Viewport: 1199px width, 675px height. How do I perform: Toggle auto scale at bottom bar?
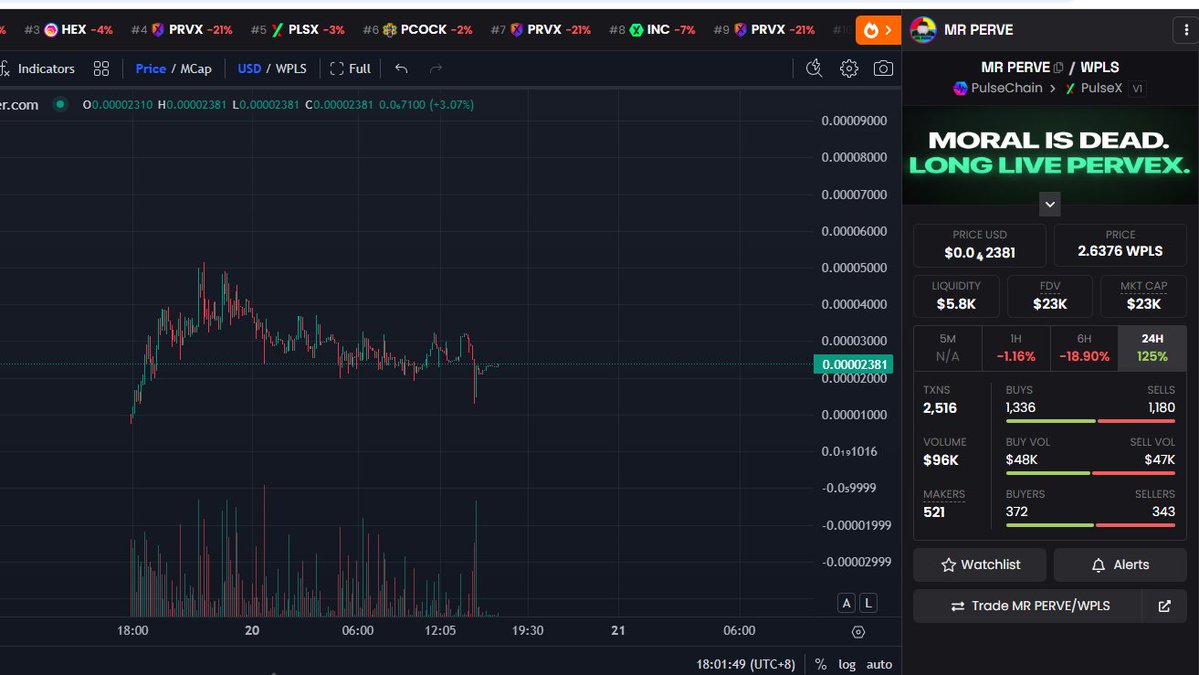(879, 664)
